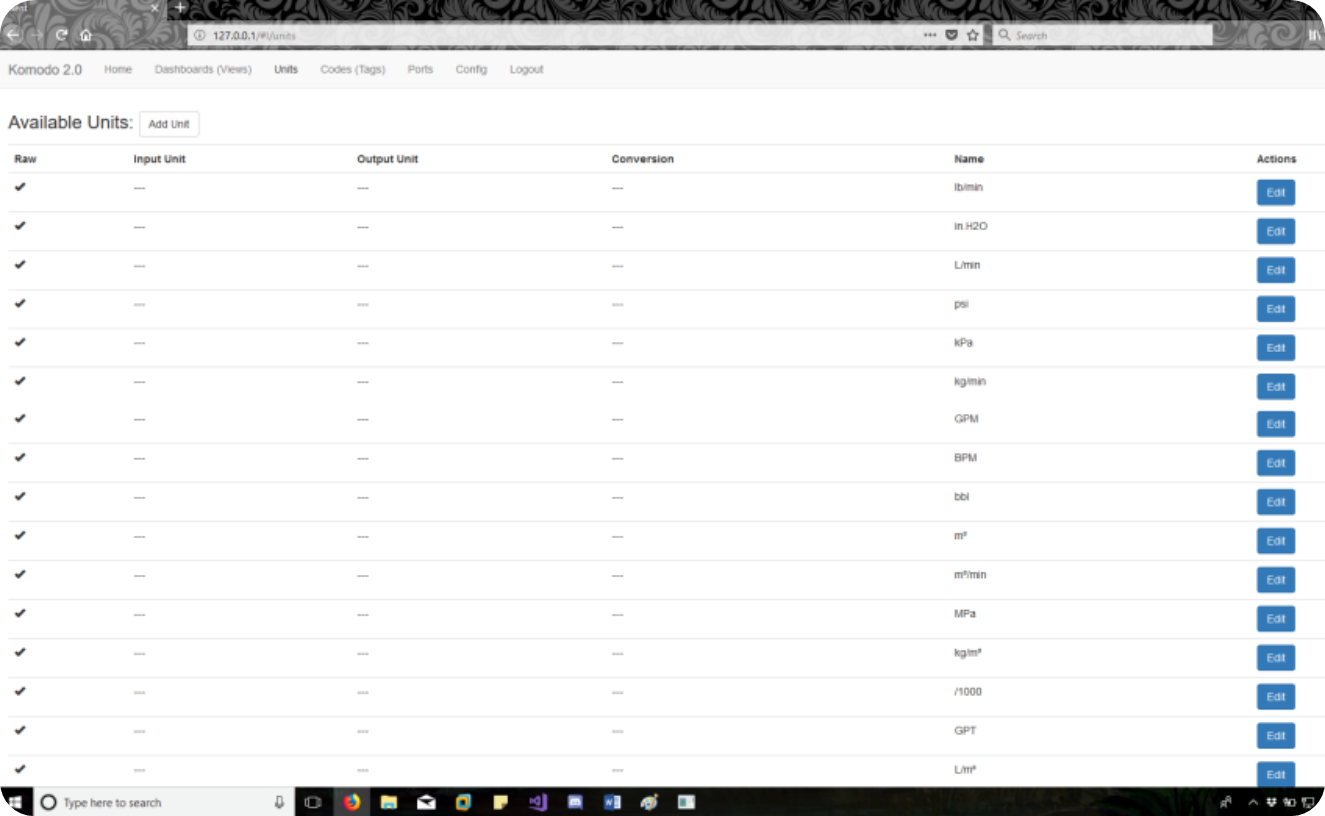
Task: Click the Name column header
Action: point(968,159)
